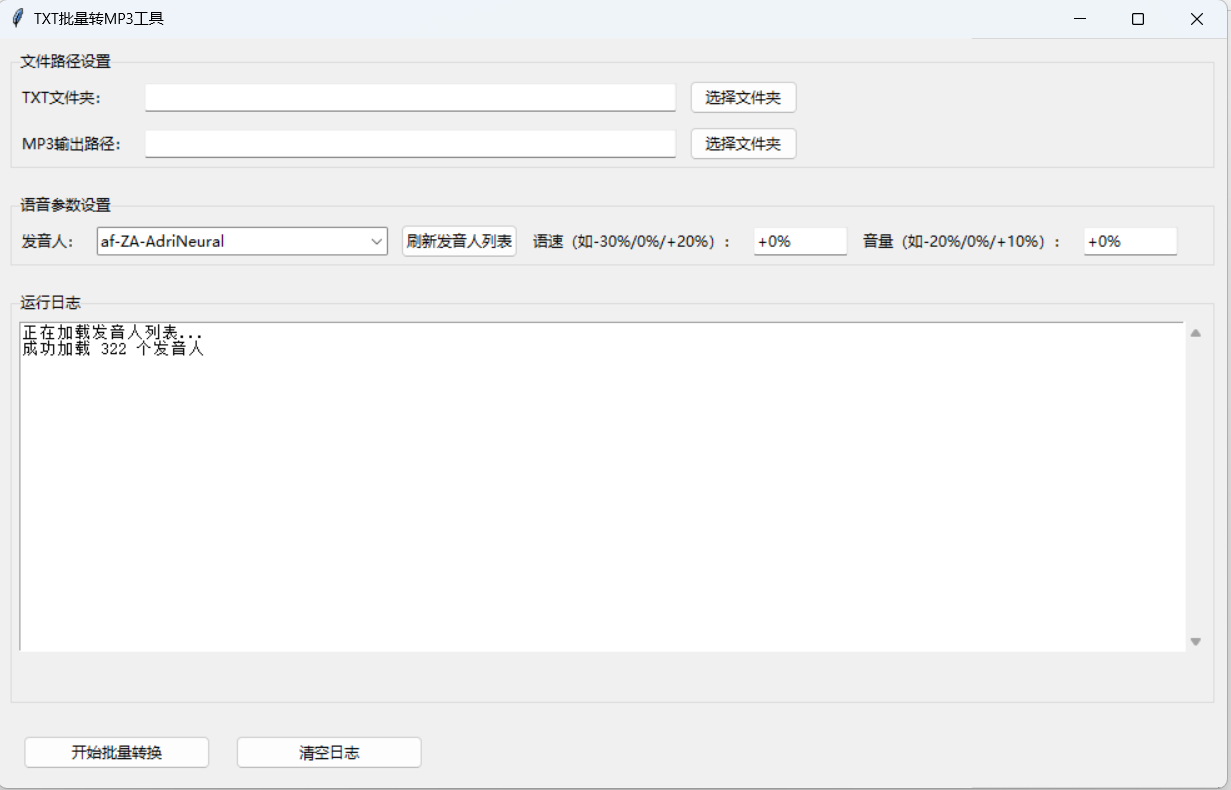Click the 选择文件夹 button for MP3输出路径

[743, 143]
